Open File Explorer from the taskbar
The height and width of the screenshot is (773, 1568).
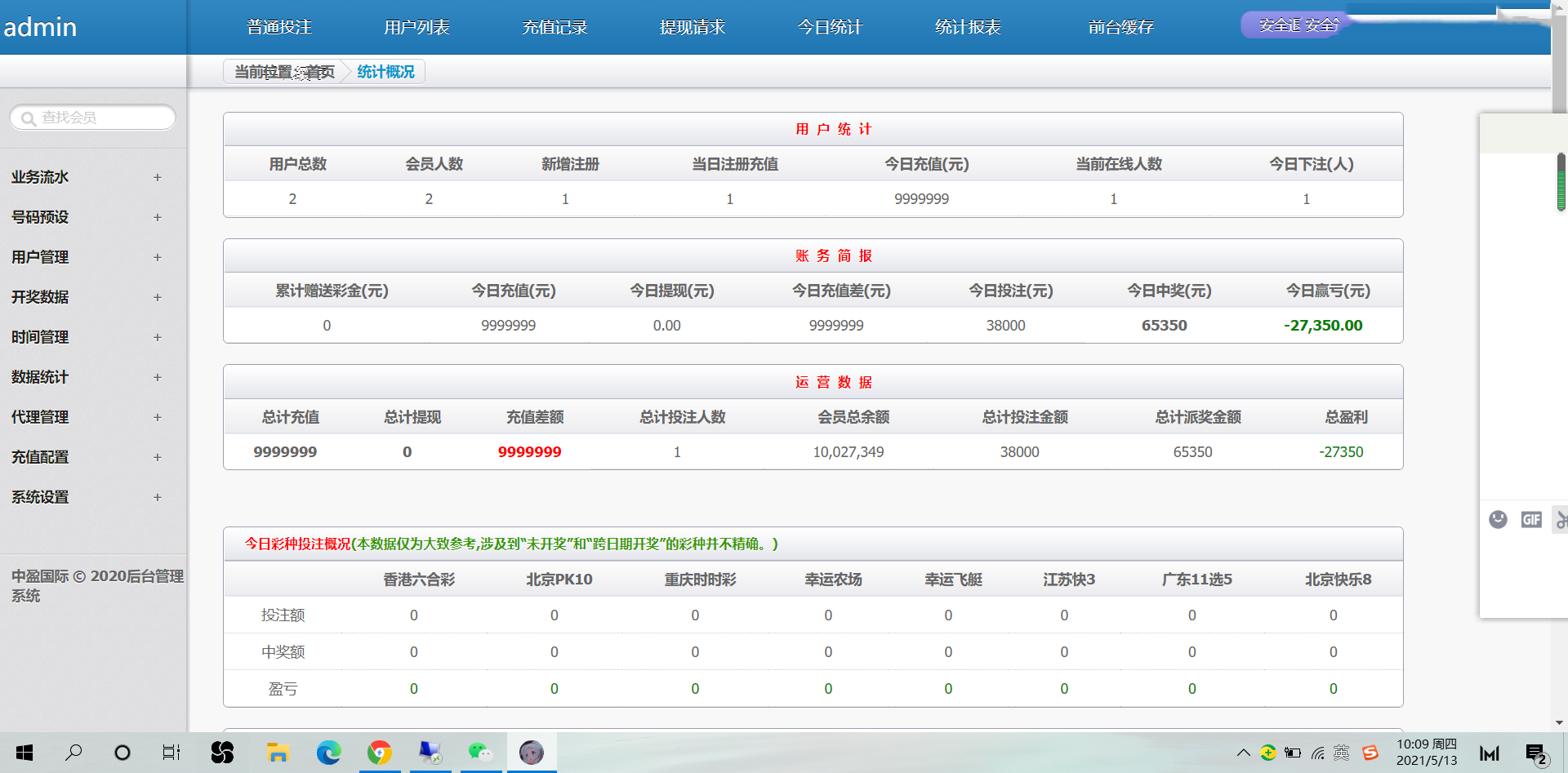pyautogui.click(x=278, y=752)
